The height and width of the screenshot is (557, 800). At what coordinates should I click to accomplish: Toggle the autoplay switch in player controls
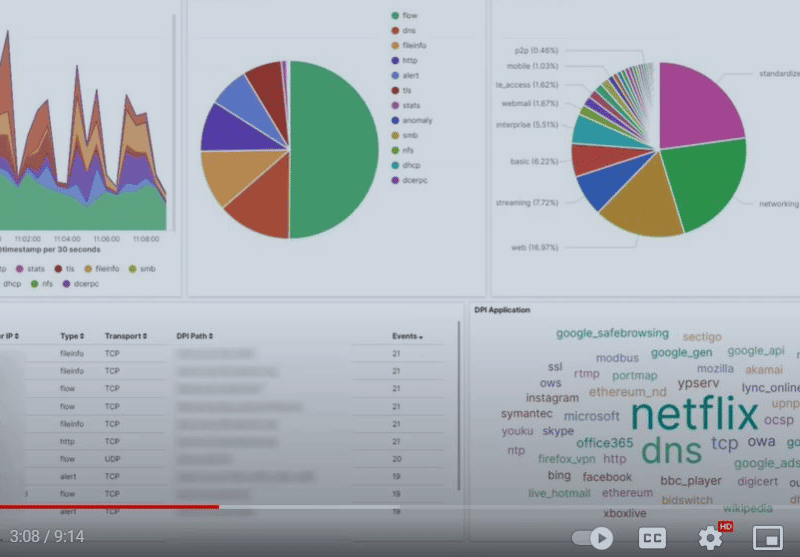pyautogui.click(x=593, y=538)
